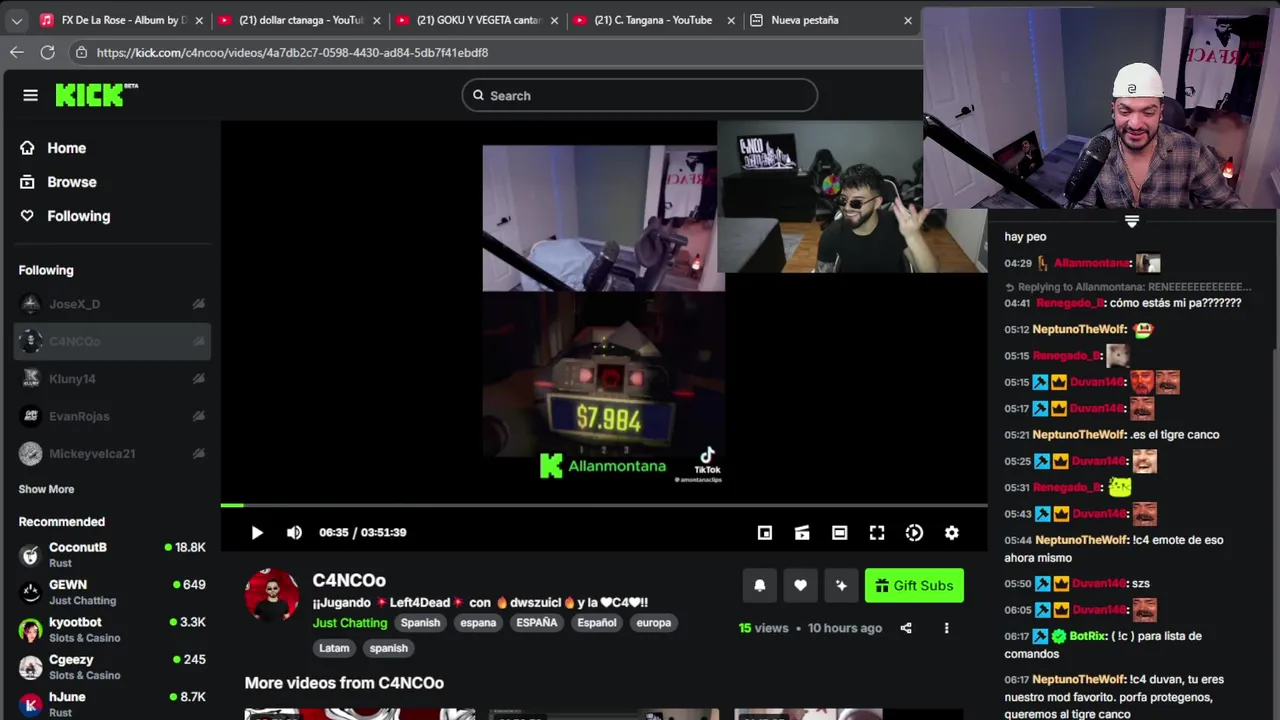Open Kluny14 followed channel
The width and height of the screenshot is (1280, 720).
tap(112, 379)
